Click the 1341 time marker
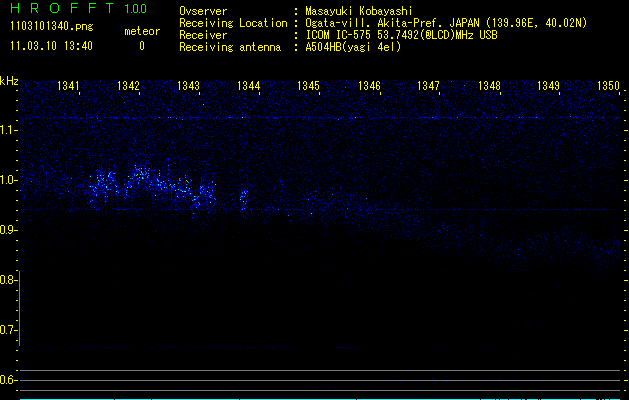 click(x=68, y=86)
